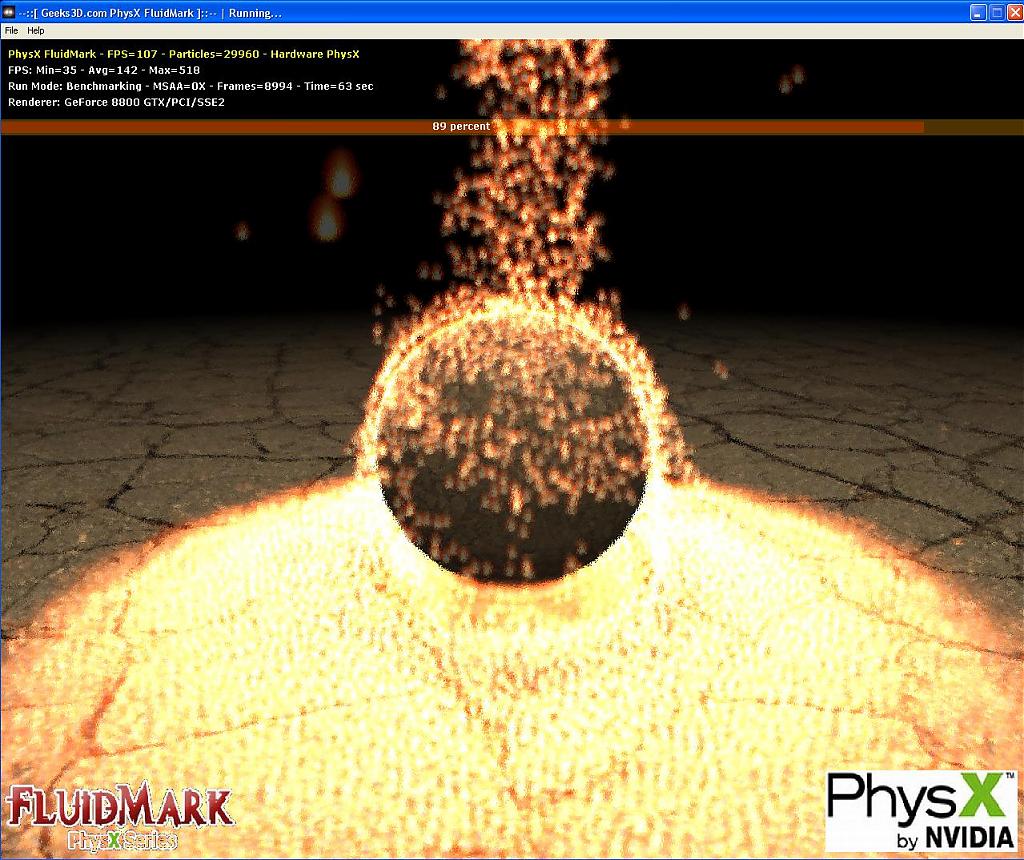Minimize the FluidMark window
Screen dimensions: 1024x860
(x=978, y=12)
